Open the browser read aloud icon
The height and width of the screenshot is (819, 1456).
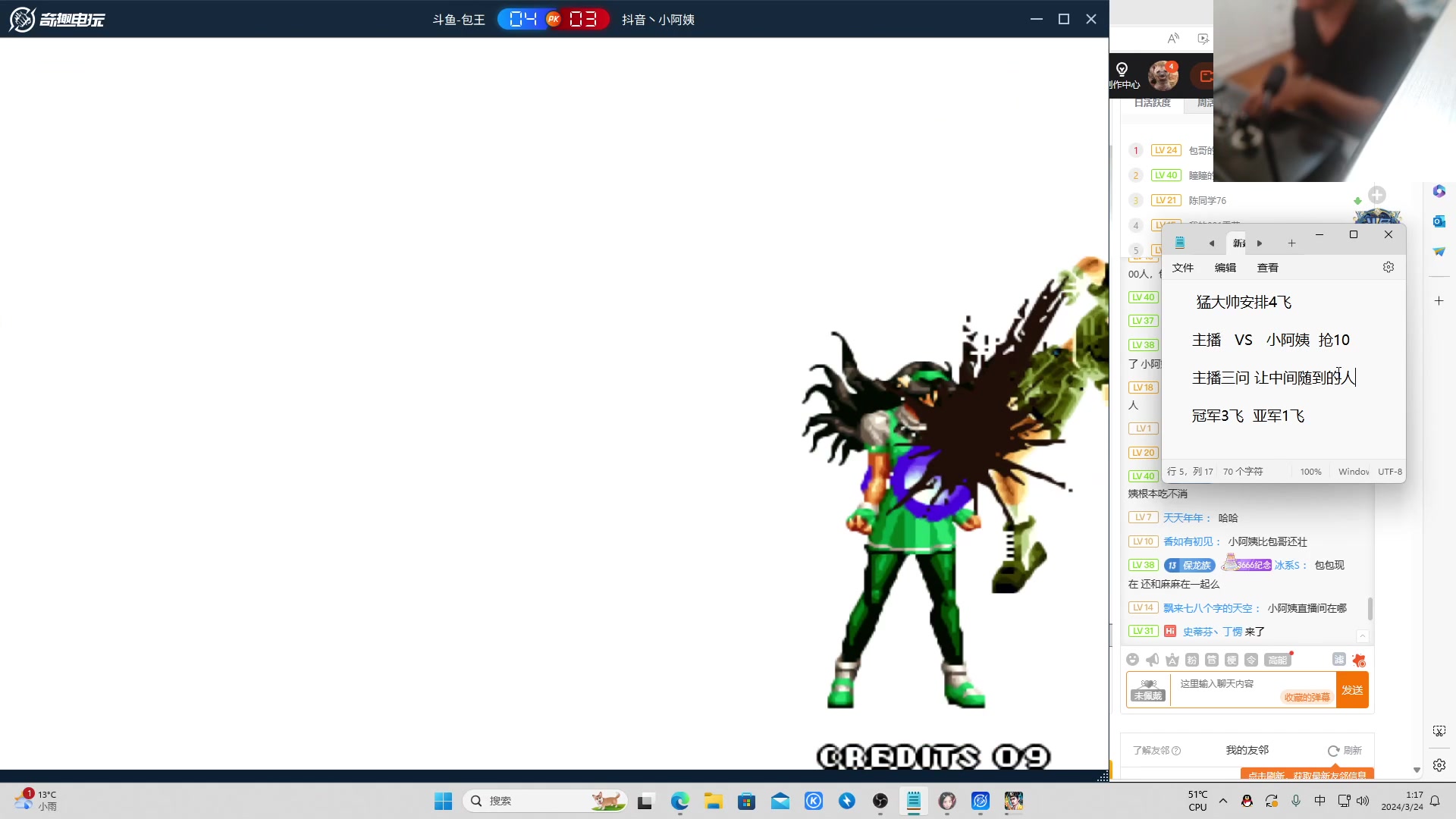point(1173,39)
